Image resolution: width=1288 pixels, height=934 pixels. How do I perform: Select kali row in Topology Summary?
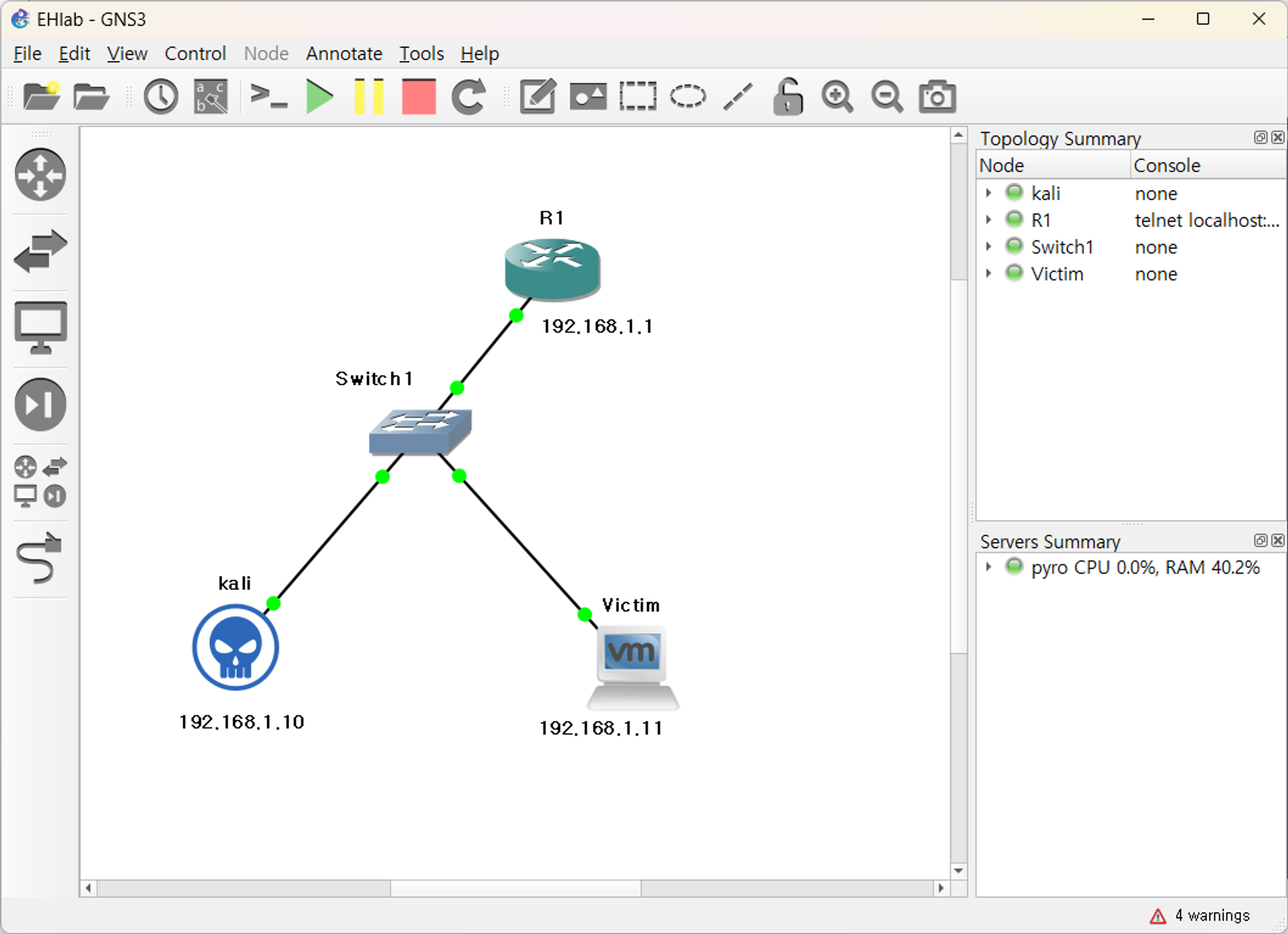(x=1131, y=193)
